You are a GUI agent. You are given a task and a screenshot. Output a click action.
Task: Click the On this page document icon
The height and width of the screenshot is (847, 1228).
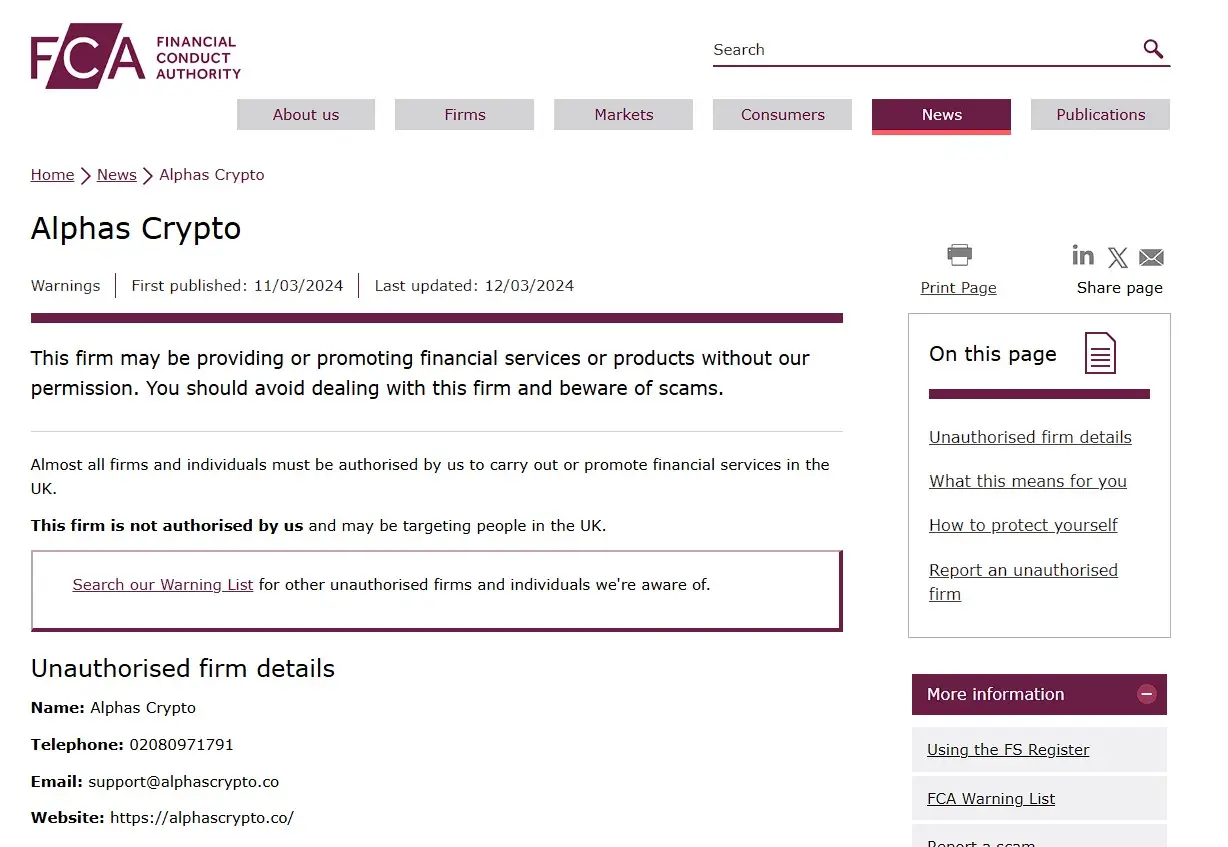(1100, 354)
